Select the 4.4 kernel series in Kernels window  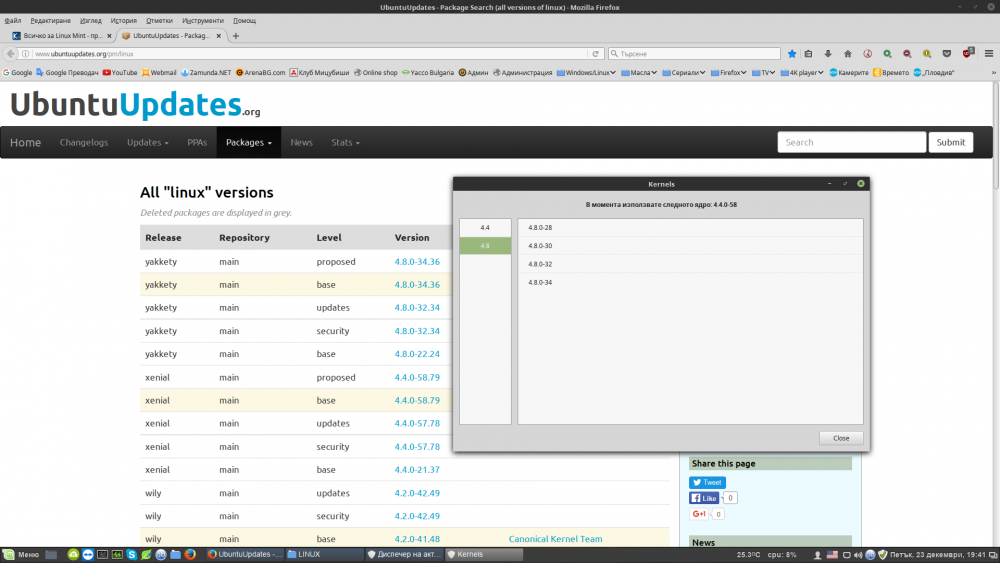(485, 228)
